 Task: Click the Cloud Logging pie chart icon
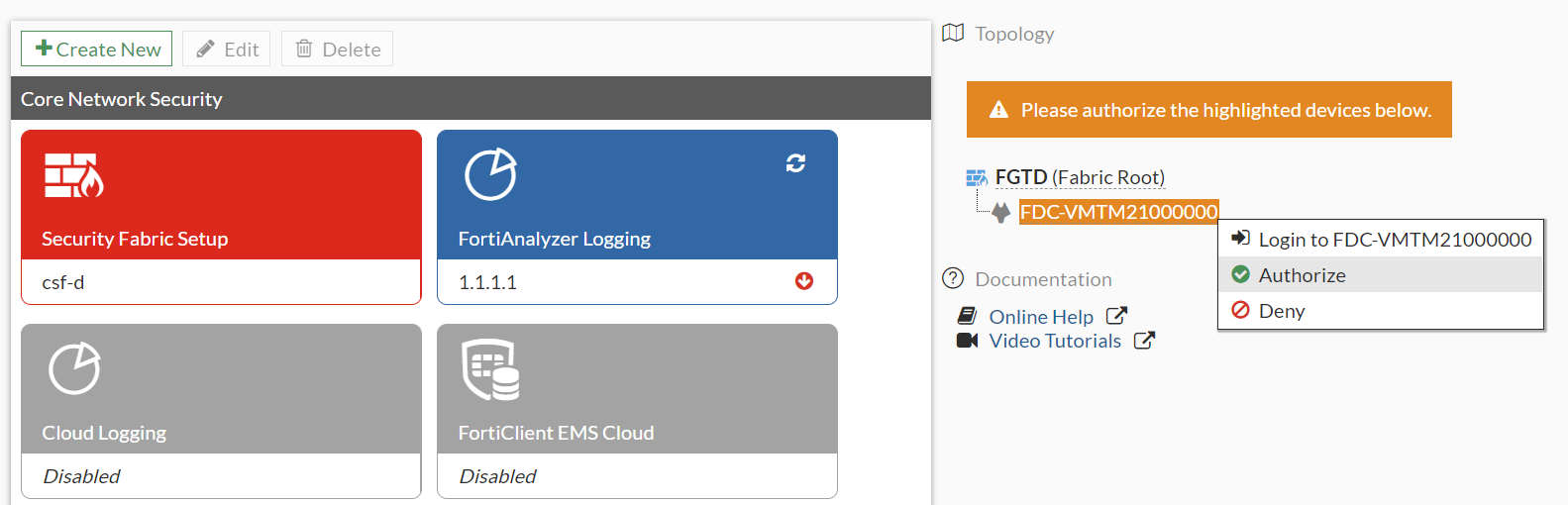click(x=74, y=368)
